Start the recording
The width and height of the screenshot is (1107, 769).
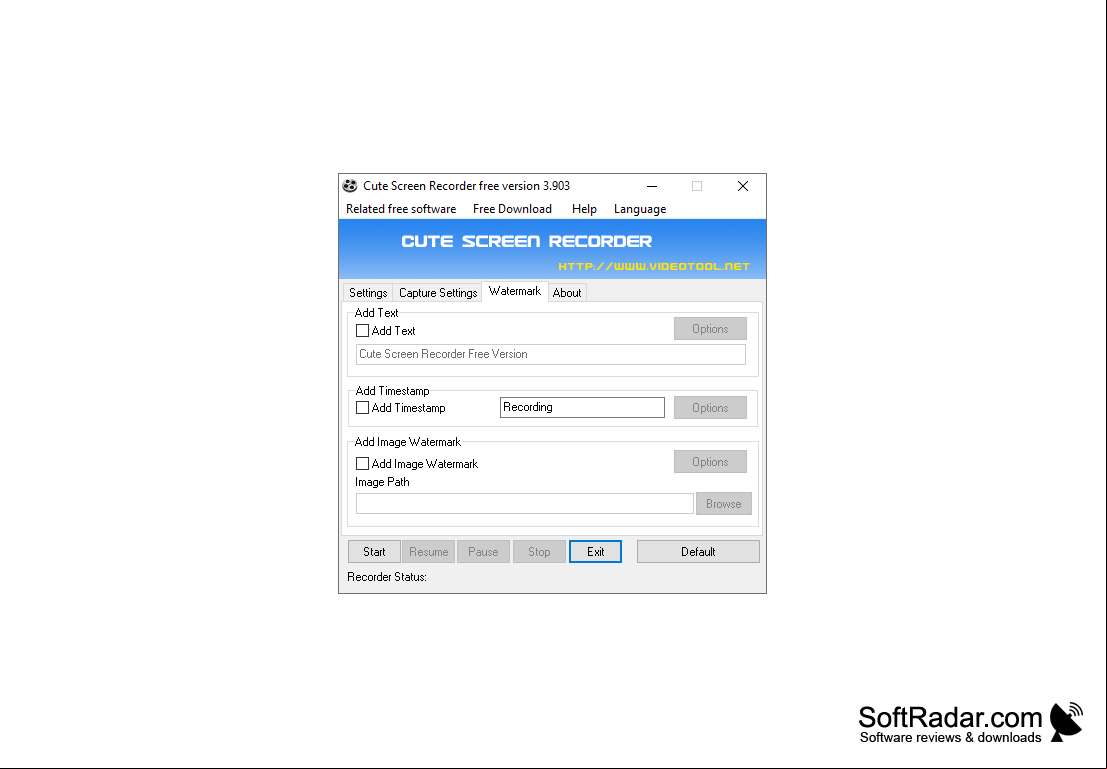click(374, 552)
